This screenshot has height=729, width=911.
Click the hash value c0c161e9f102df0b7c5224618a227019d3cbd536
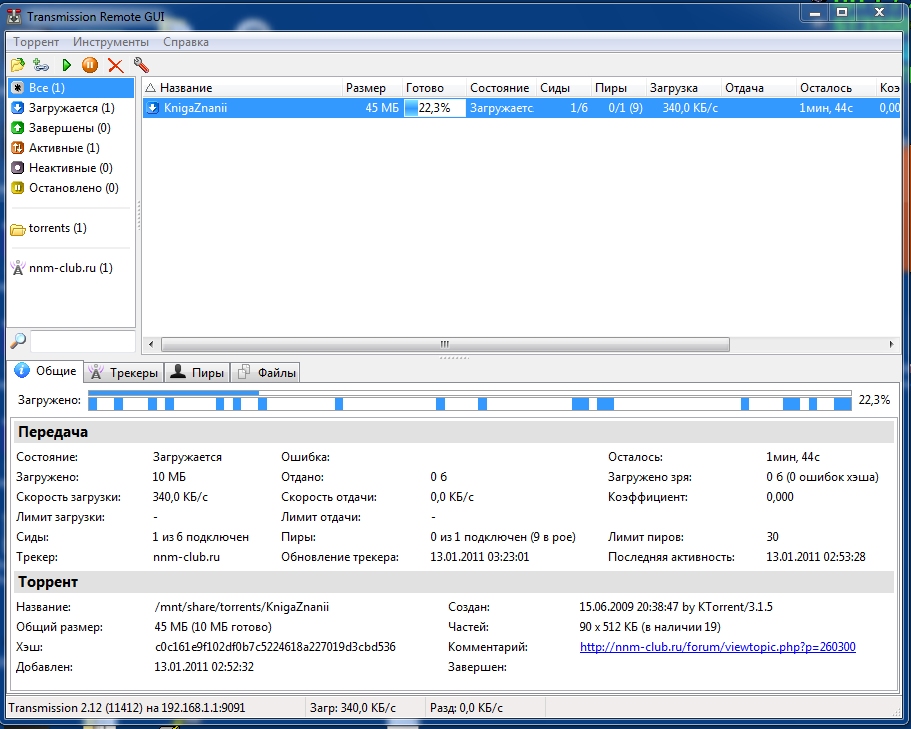pyautogui.click(x=275, y=647)
